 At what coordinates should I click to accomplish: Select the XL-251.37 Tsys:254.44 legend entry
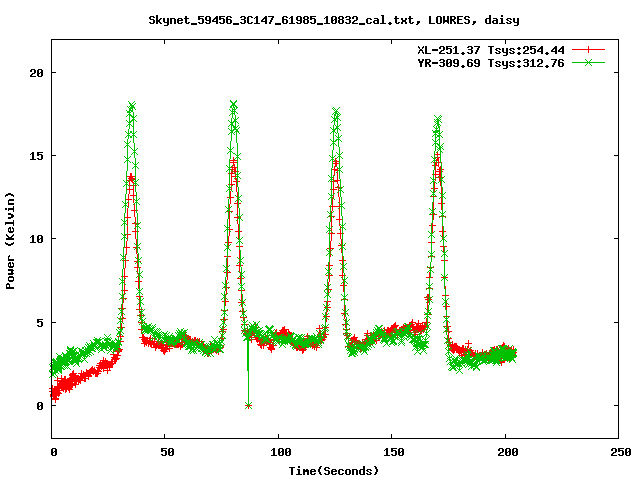click(491, 50)
